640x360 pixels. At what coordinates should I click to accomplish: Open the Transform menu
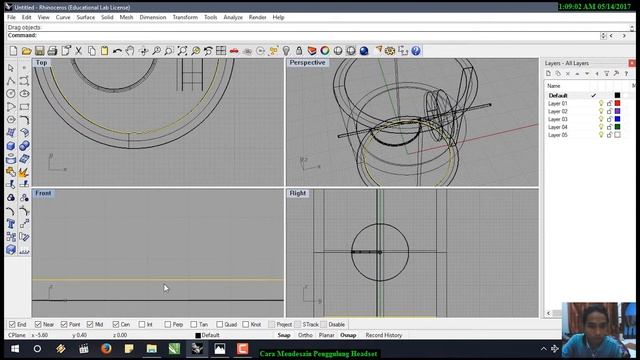click(185, 17)
